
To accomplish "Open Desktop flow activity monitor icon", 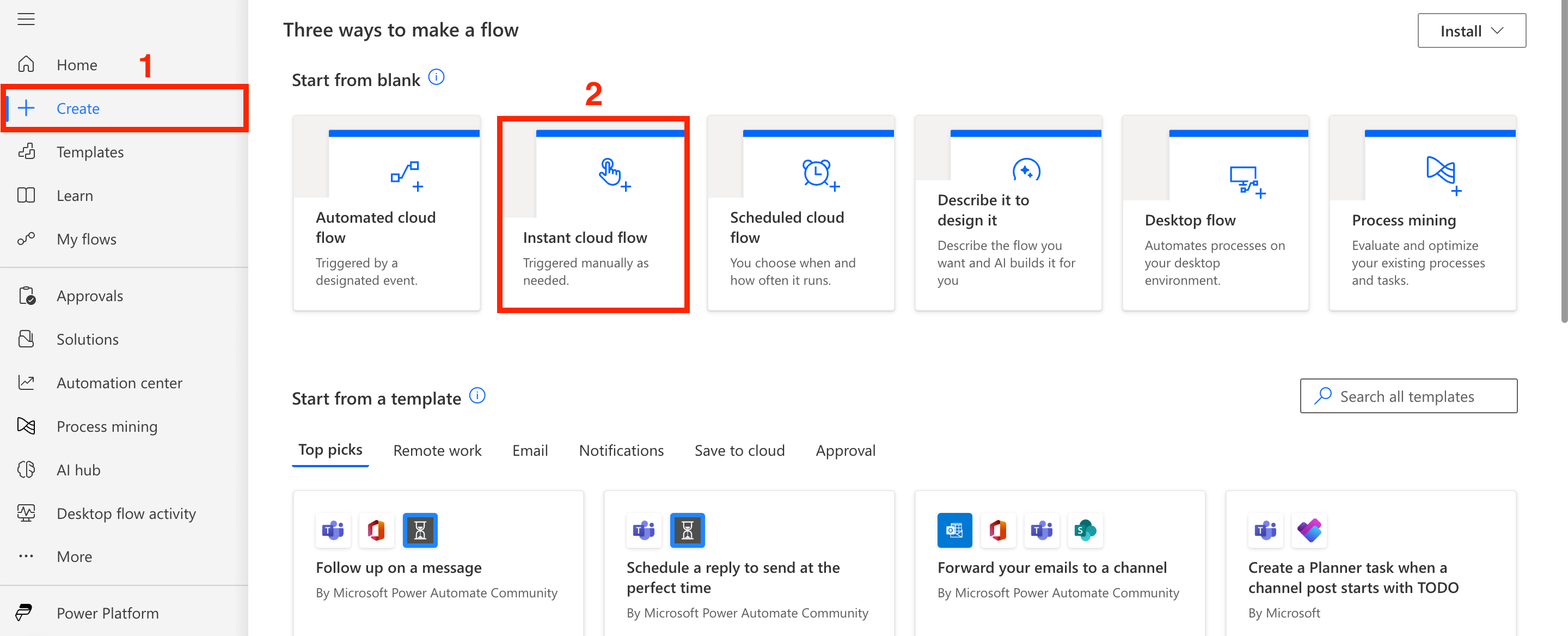I will click(26, 513).
